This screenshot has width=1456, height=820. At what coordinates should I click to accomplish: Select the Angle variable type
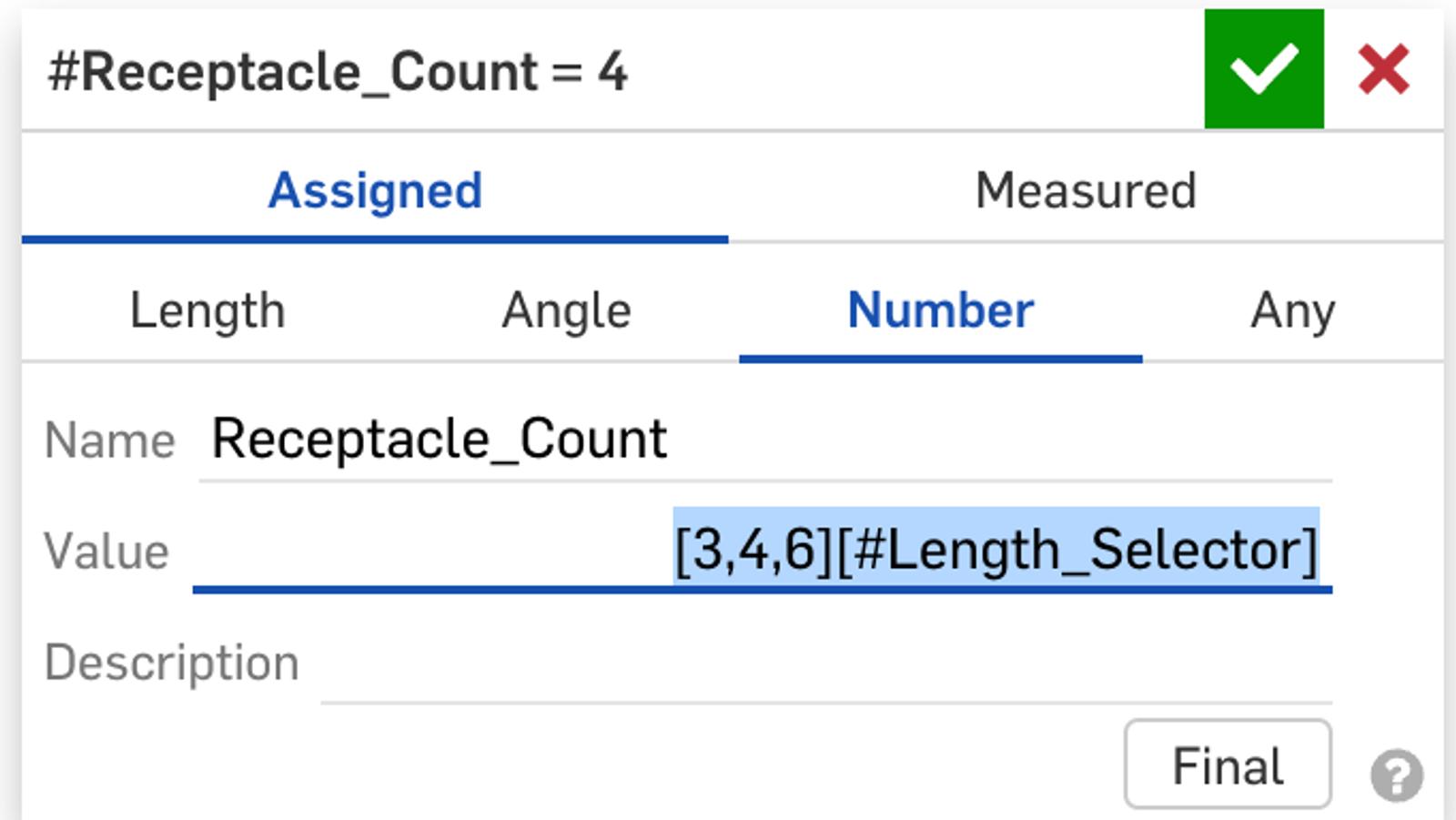click(x=566, y=310)
